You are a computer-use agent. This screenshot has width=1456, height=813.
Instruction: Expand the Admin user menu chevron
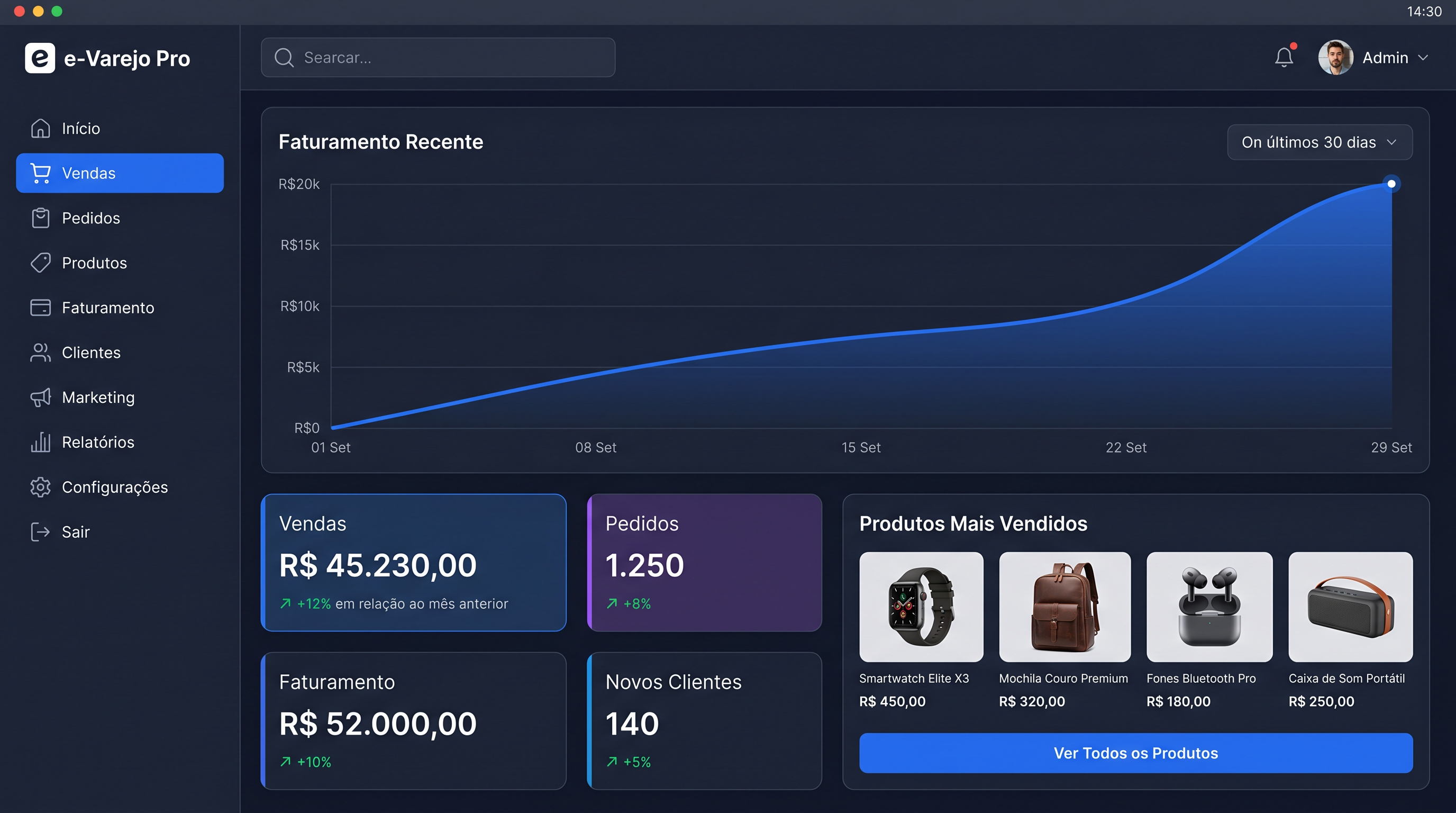point(1423,58)
